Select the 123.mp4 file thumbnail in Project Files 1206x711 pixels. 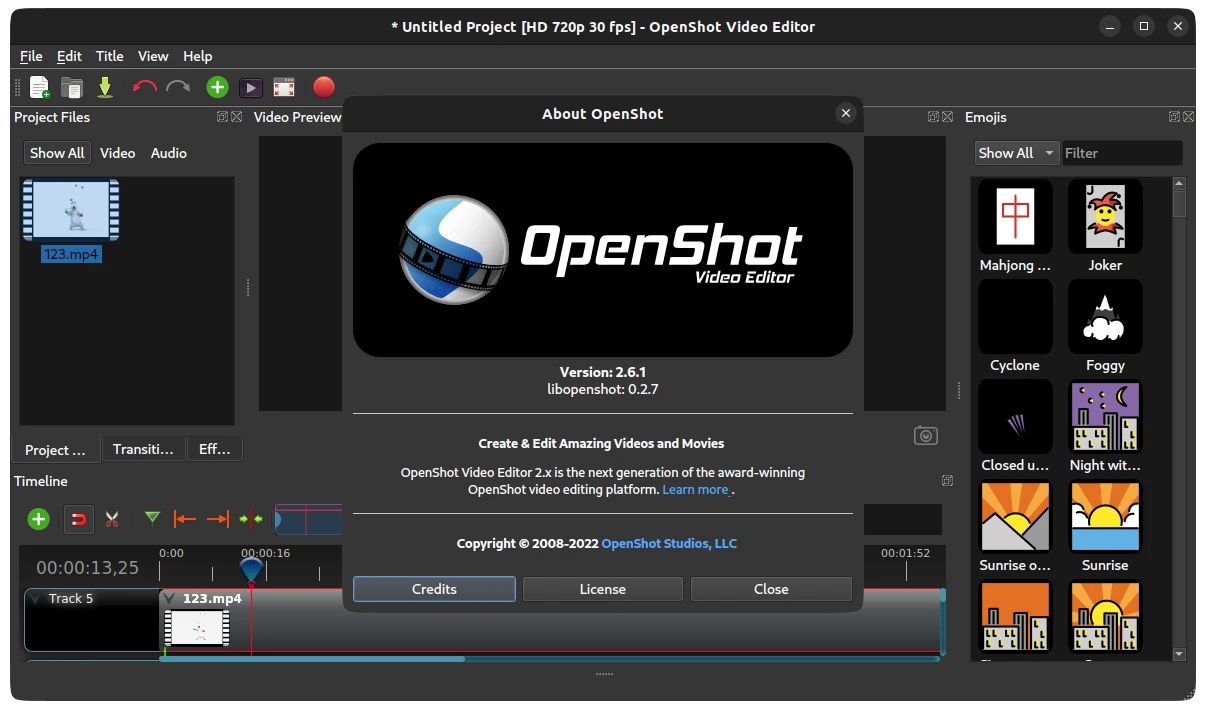click(x=70, y=211)
